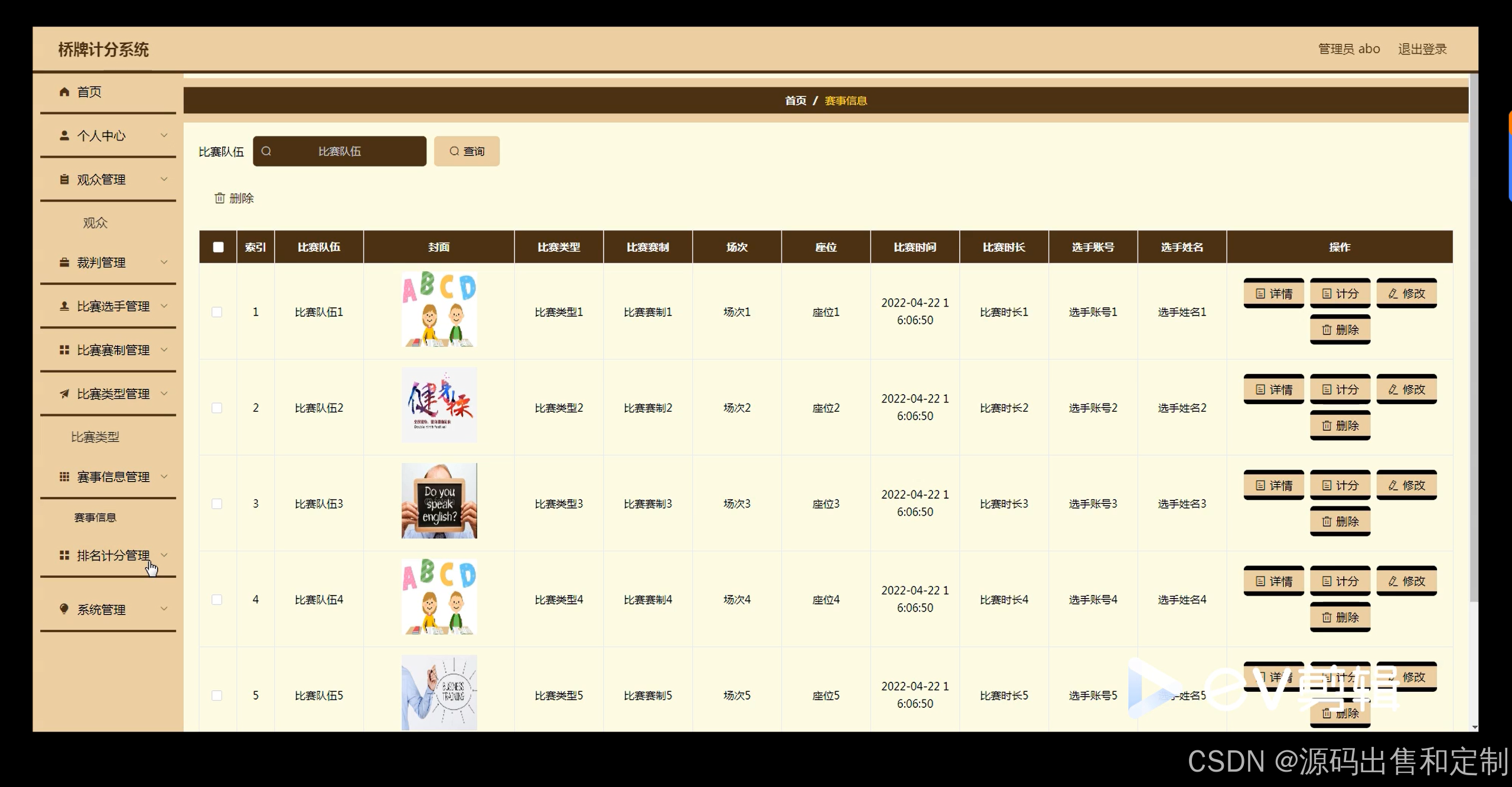
Task: Check the checkbox for row 比赛队伍1
Action: [217, 312]
